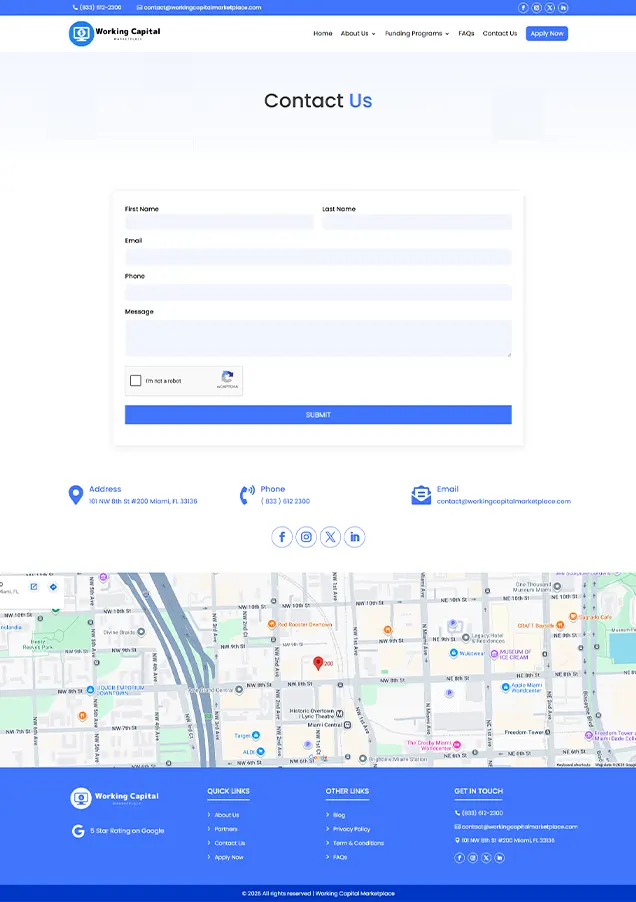
Task: Click the footer Working Capital logo
Action: point(114,798)
